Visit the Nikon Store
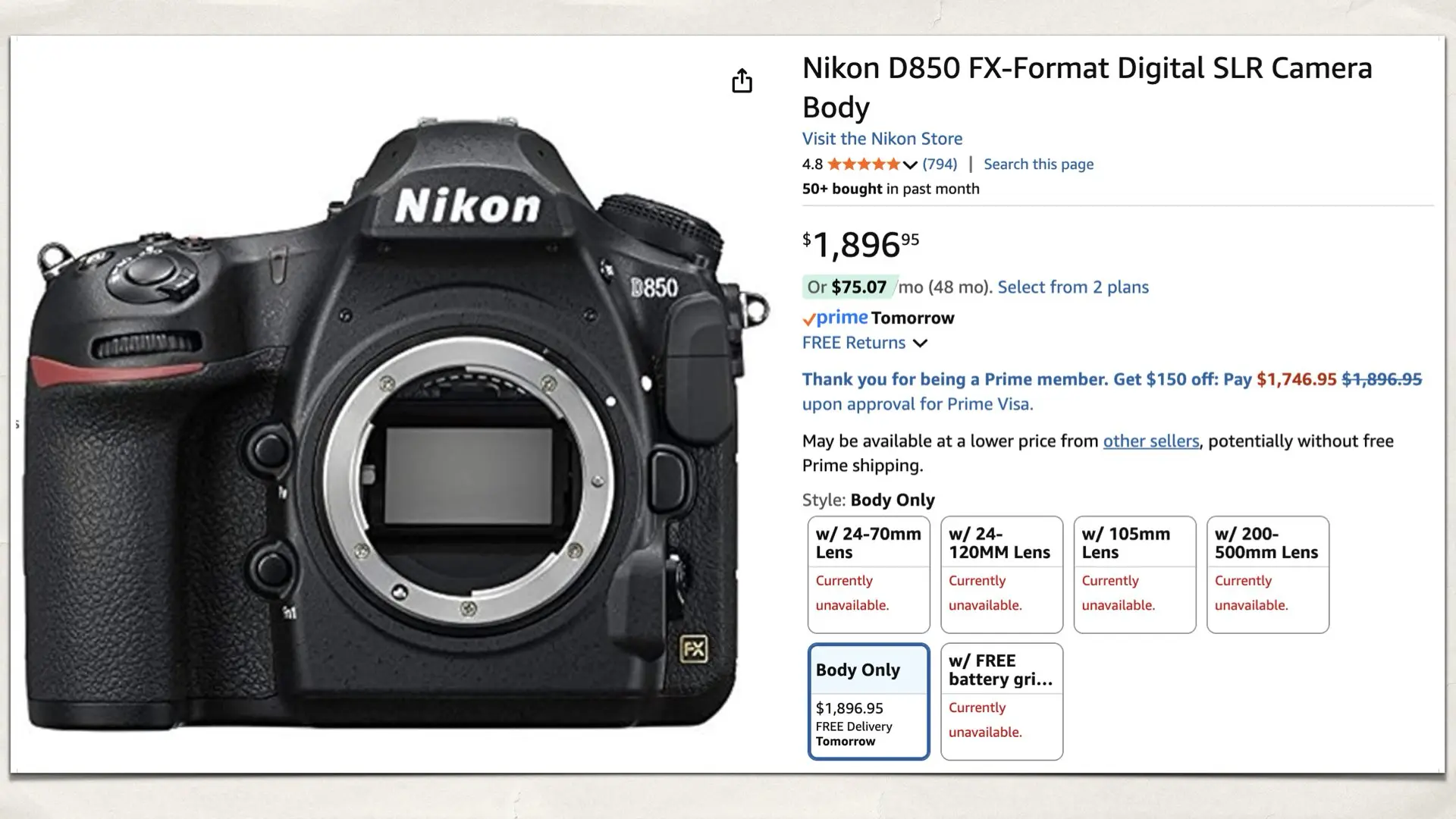 881,139
